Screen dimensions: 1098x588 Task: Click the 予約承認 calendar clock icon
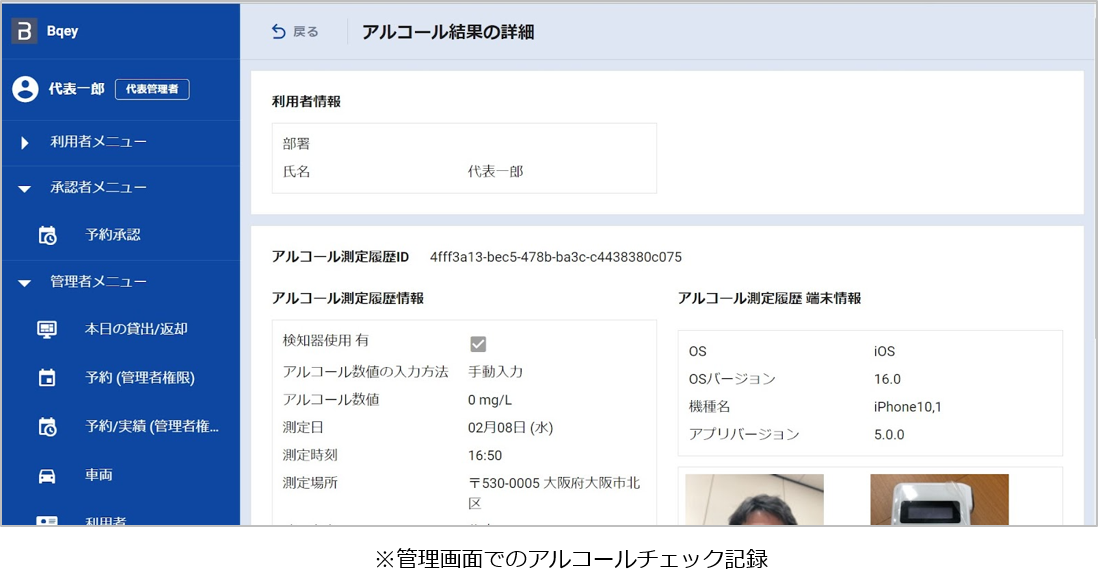[x=47, y=236]
